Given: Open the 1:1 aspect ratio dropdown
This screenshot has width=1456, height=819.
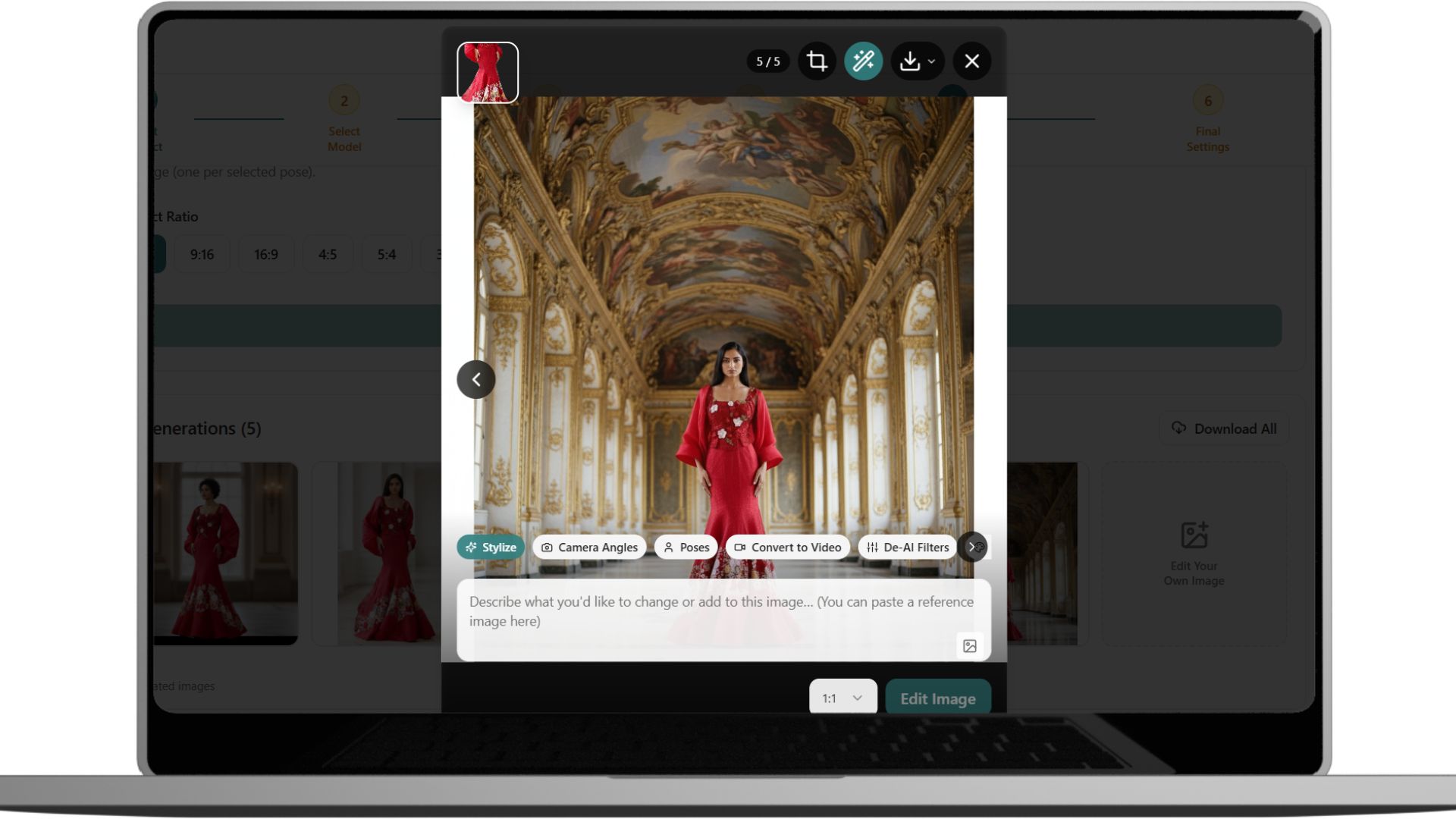Looking at the screenshot, I should (843, 698).
